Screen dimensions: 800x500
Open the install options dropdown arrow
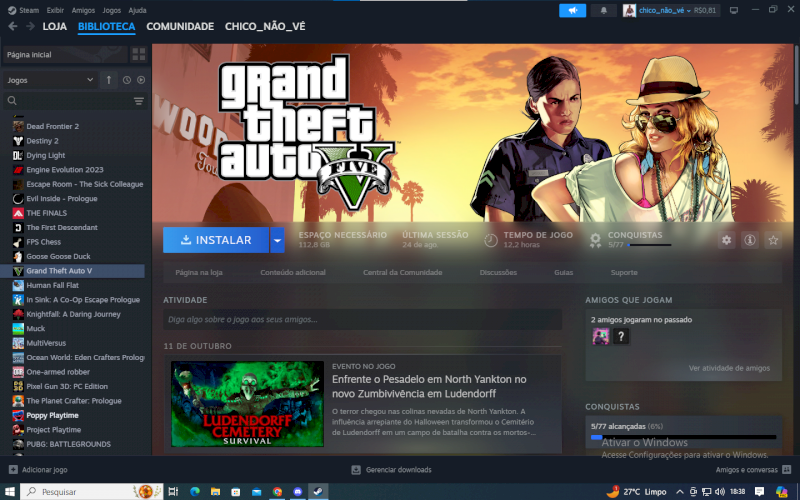point(277,240)
